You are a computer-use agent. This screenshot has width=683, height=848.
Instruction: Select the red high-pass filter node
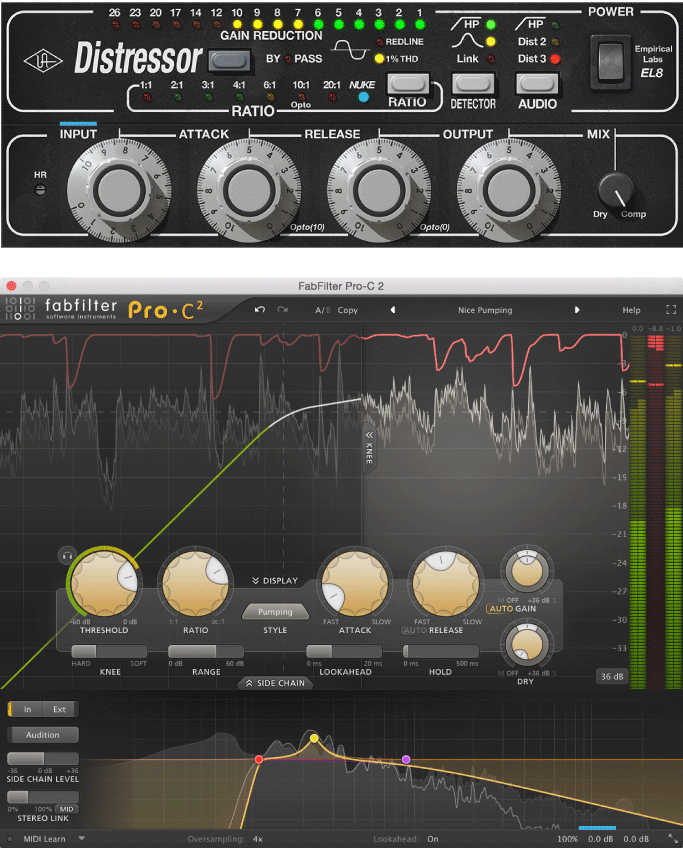click(x=259, y=759)
